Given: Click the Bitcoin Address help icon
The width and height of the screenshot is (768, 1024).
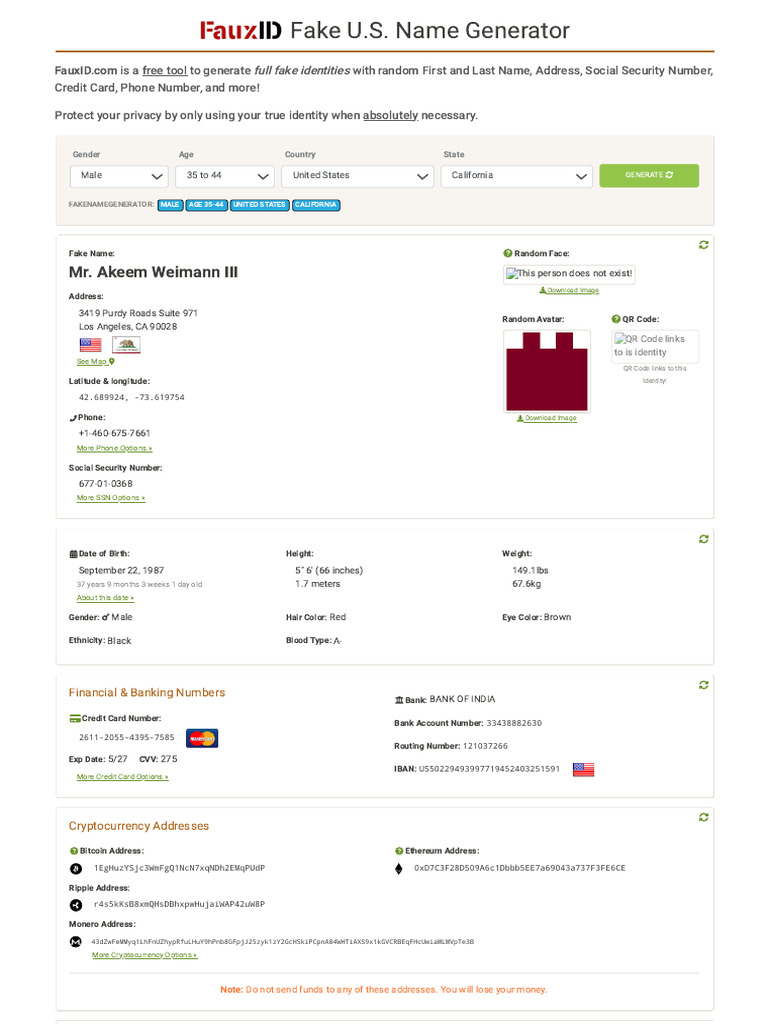Looking at the screenshot, I should (x=74, y=851).
